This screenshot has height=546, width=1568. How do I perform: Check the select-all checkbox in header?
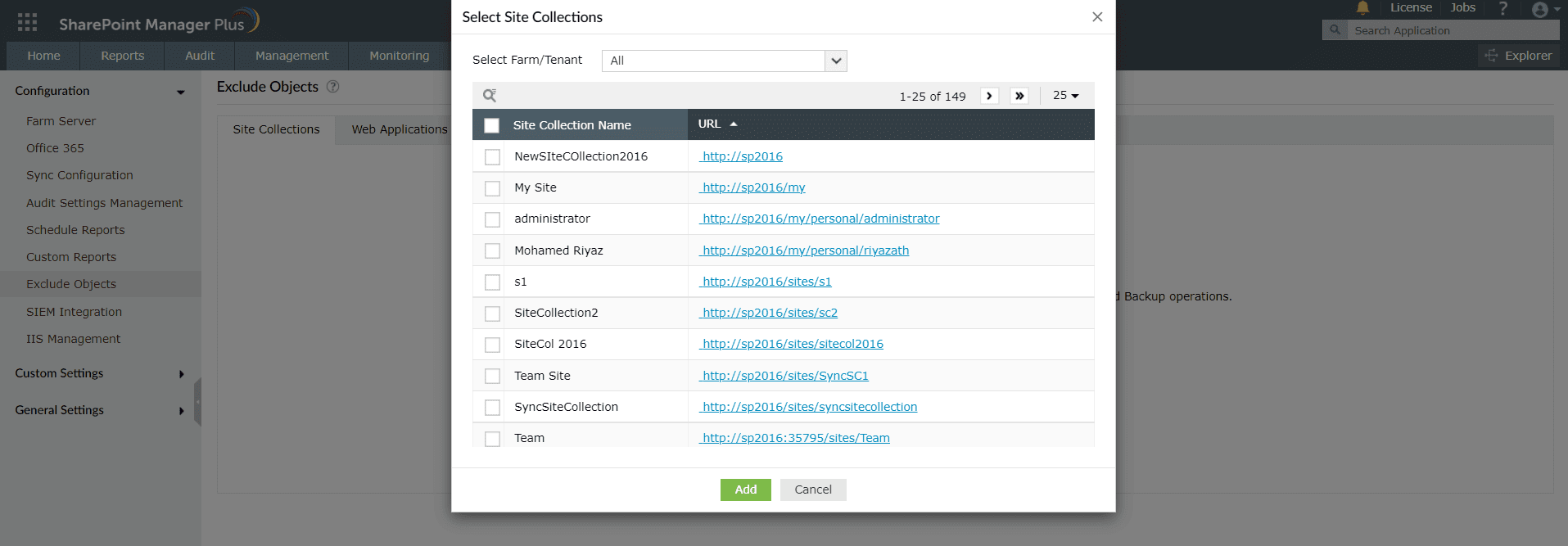491,125
